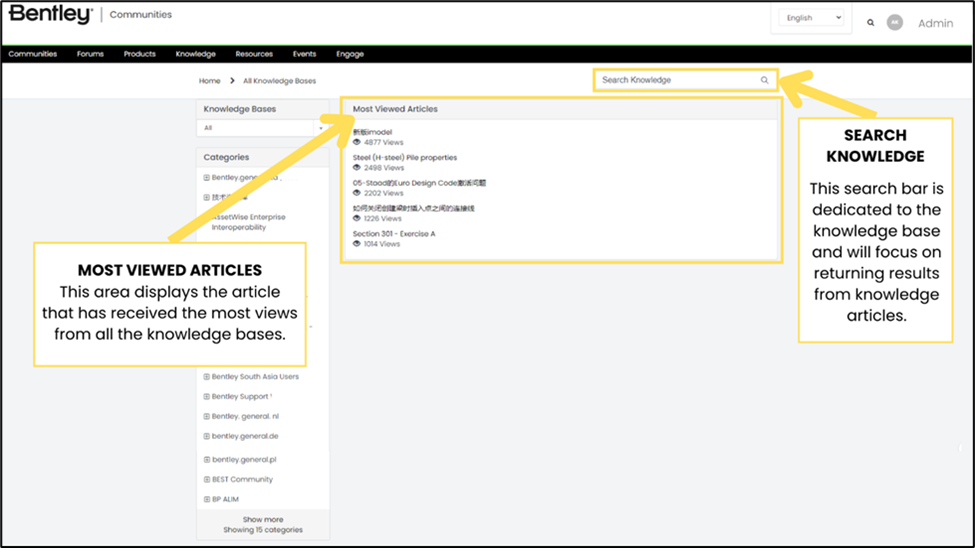Click the breadcrumb chevron after Home
The width and height of the screenshot is (975, 548).
[232, 81]
